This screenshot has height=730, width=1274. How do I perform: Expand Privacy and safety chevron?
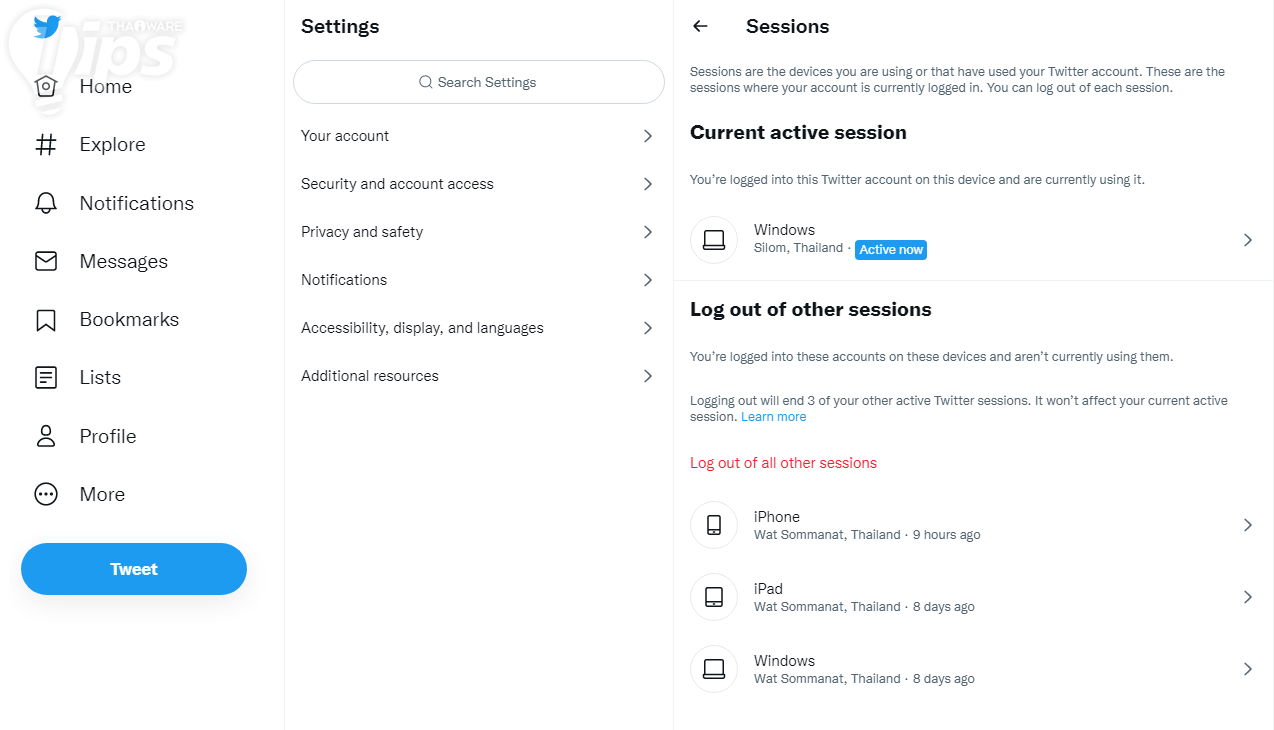648,232
